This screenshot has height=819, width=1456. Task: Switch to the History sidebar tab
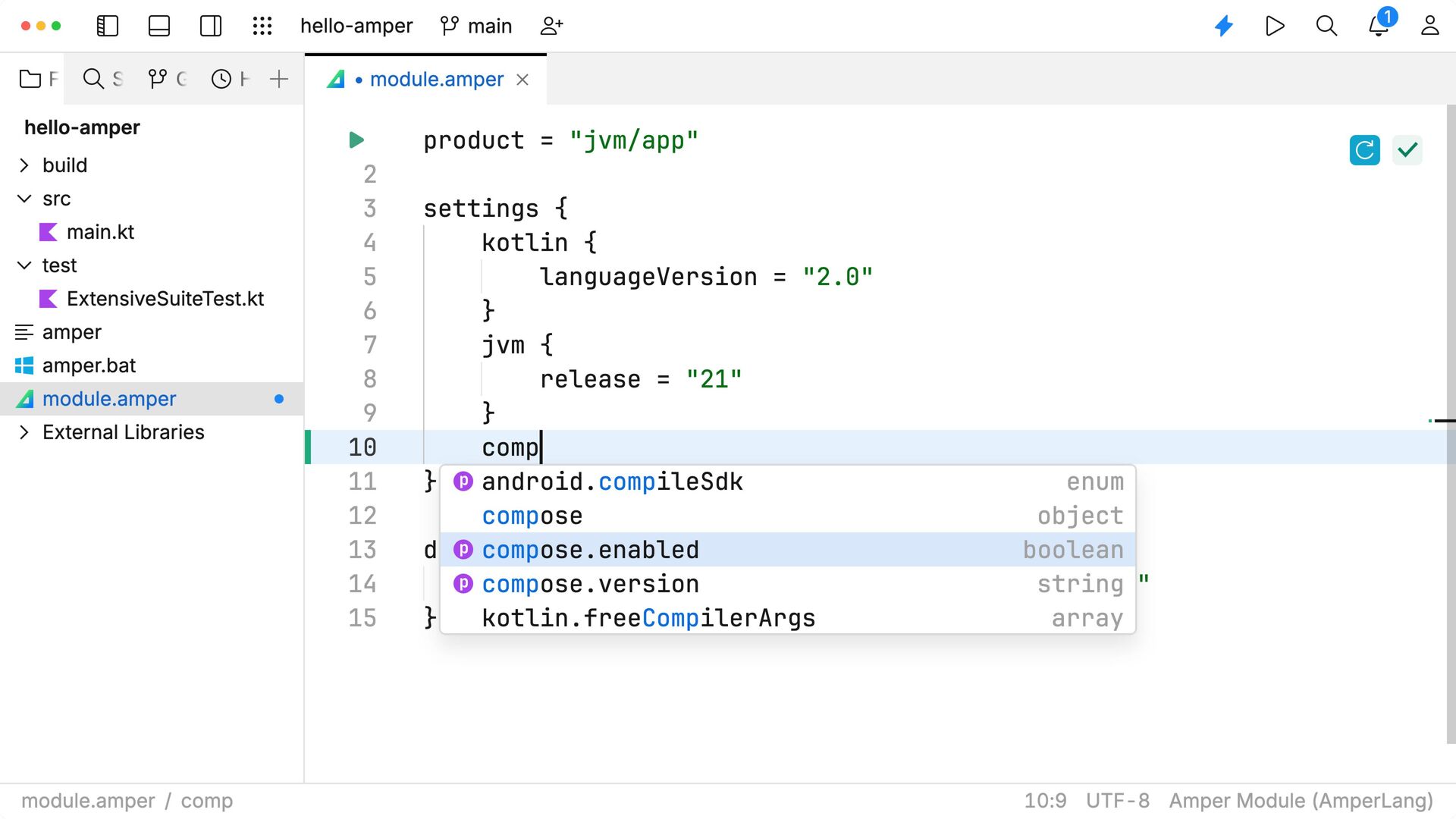(x=230, y=79)
